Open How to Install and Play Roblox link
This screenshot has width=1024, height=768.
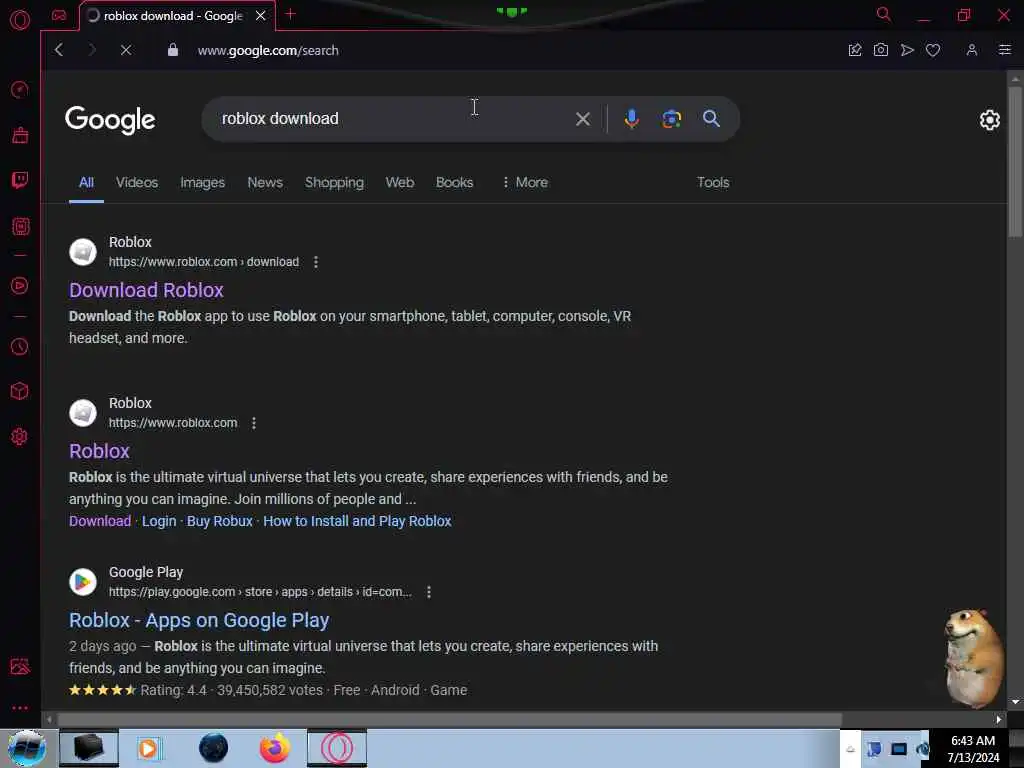click(x=357, y=521)
